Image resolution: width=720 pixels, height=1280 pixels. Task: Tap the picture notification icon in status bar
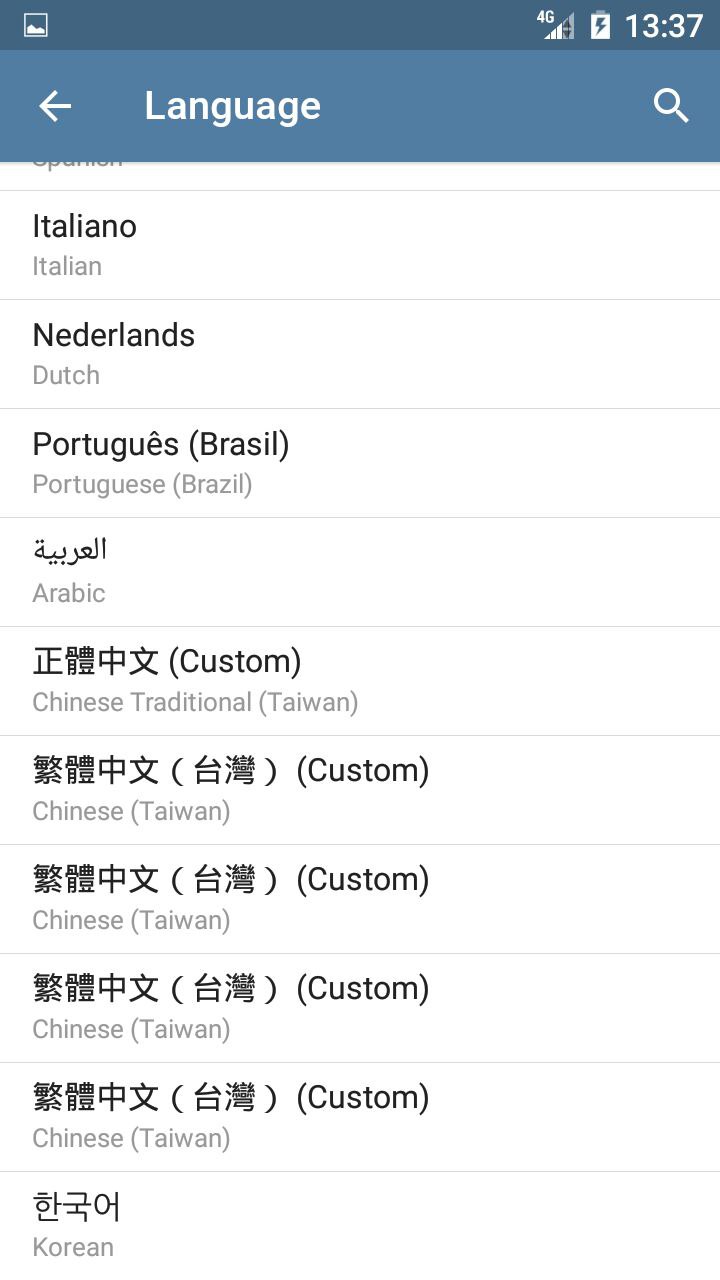(x=36, y=26)
